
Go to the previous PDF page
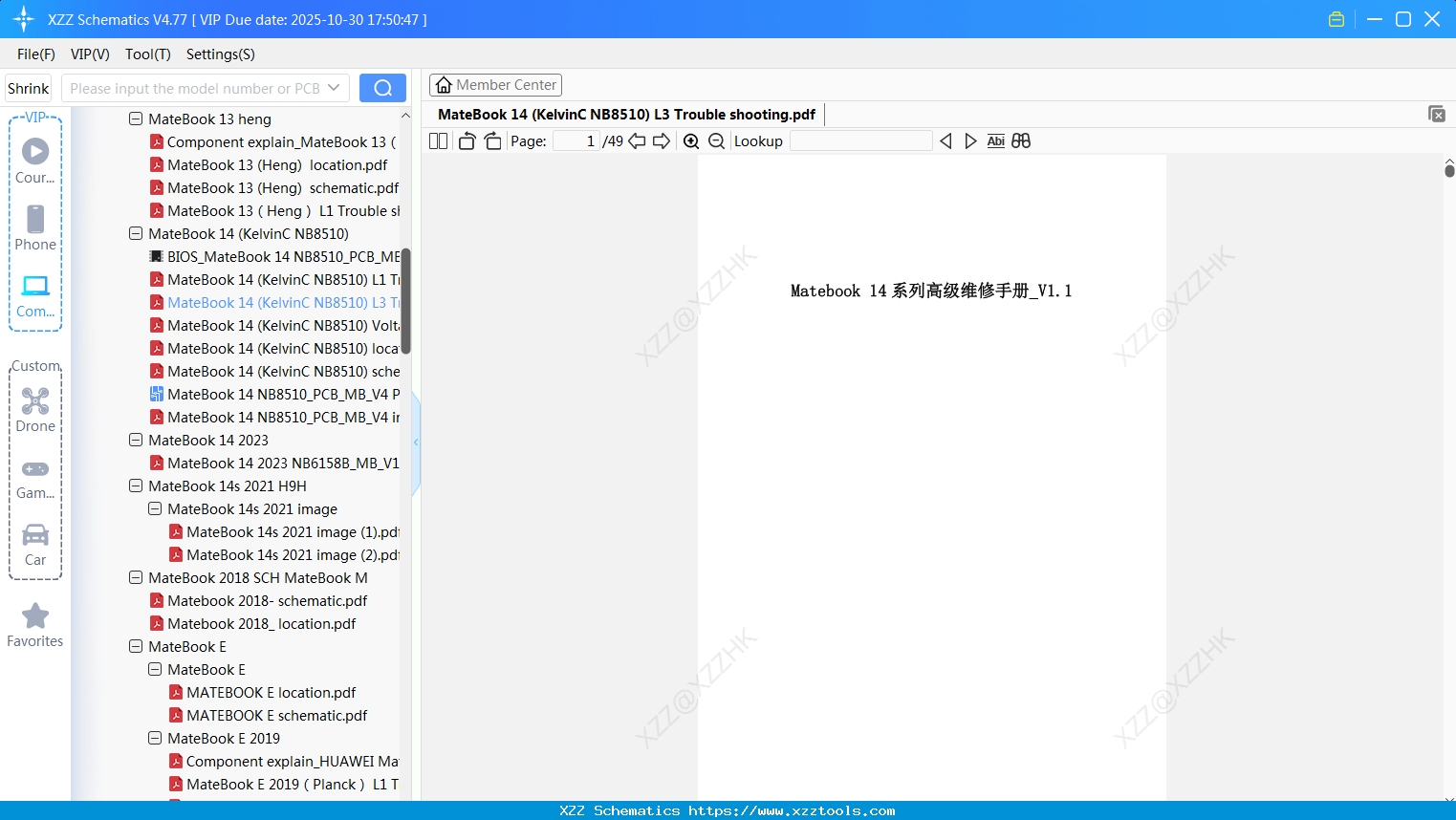[x=637, y=141]
